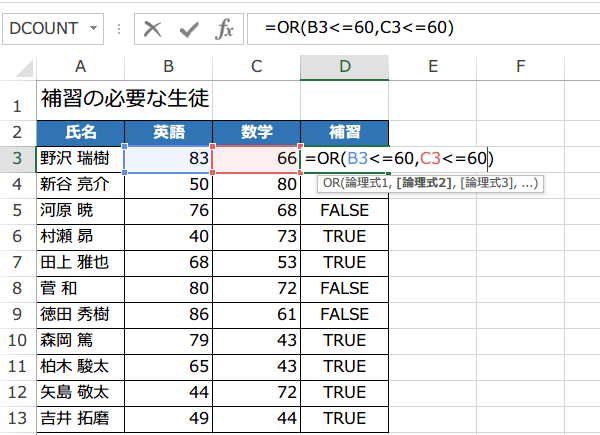Click the Name Box showing DCOUNT
The width and height of the screenshot is (600, 435).
pos(53,29)
